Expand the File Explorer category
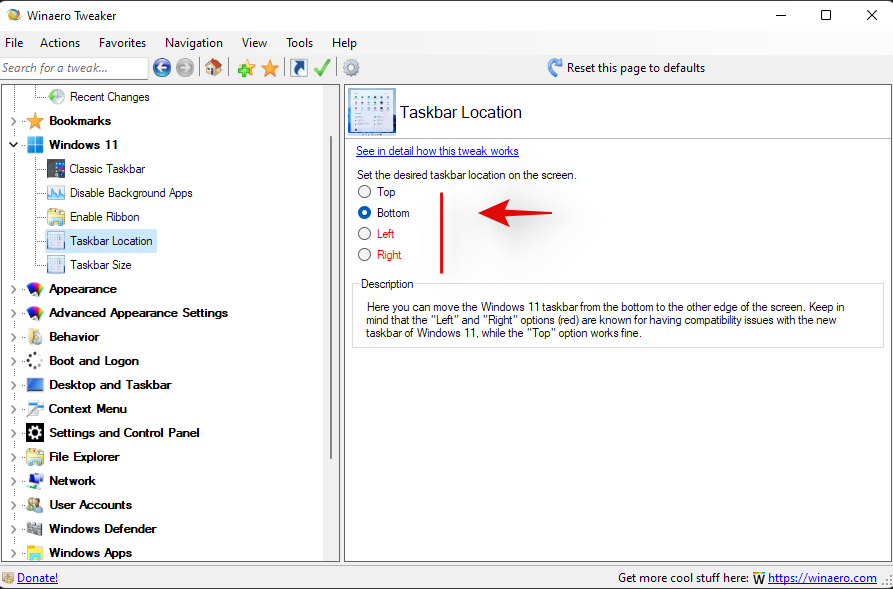This screenshot has width=893, height=589. pyautogui.click(x=14, y=457)
